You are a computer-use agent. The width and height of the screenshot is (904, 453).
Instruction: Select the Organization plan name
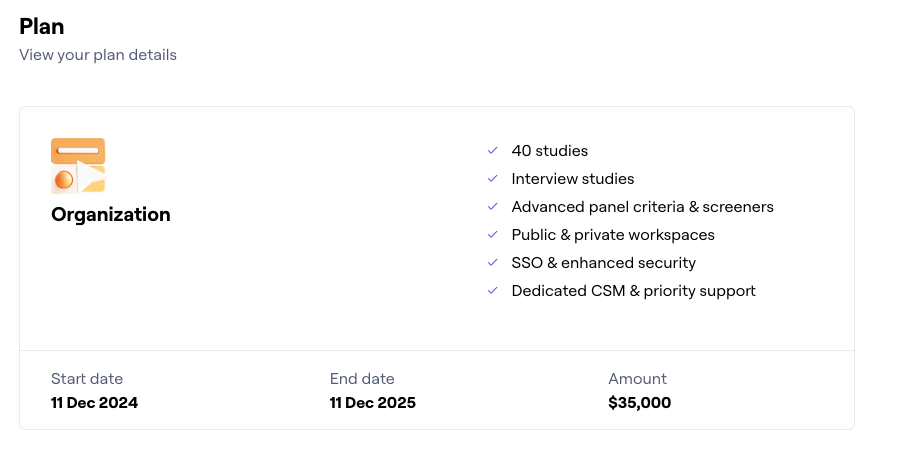(x=111, y=214)
